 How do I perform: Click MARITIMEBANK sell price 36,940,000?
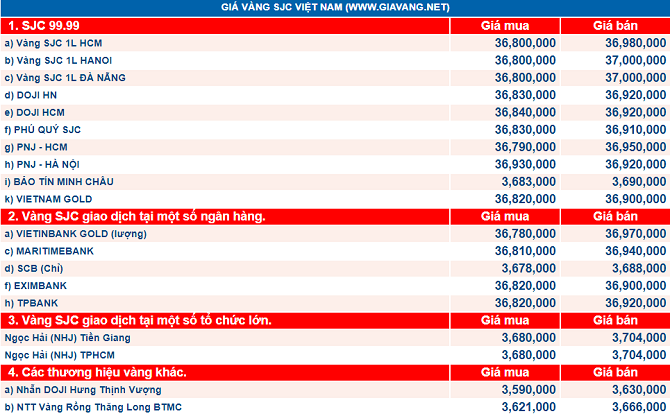[x=635, y=251]
